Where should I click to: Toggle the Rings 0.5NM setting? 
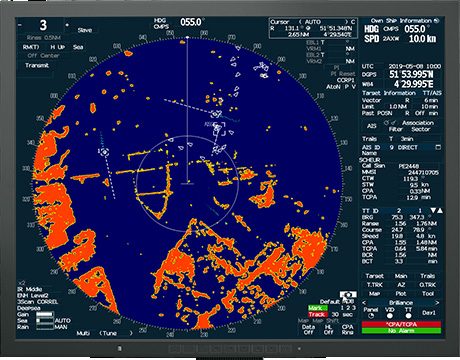click(43, 38)
